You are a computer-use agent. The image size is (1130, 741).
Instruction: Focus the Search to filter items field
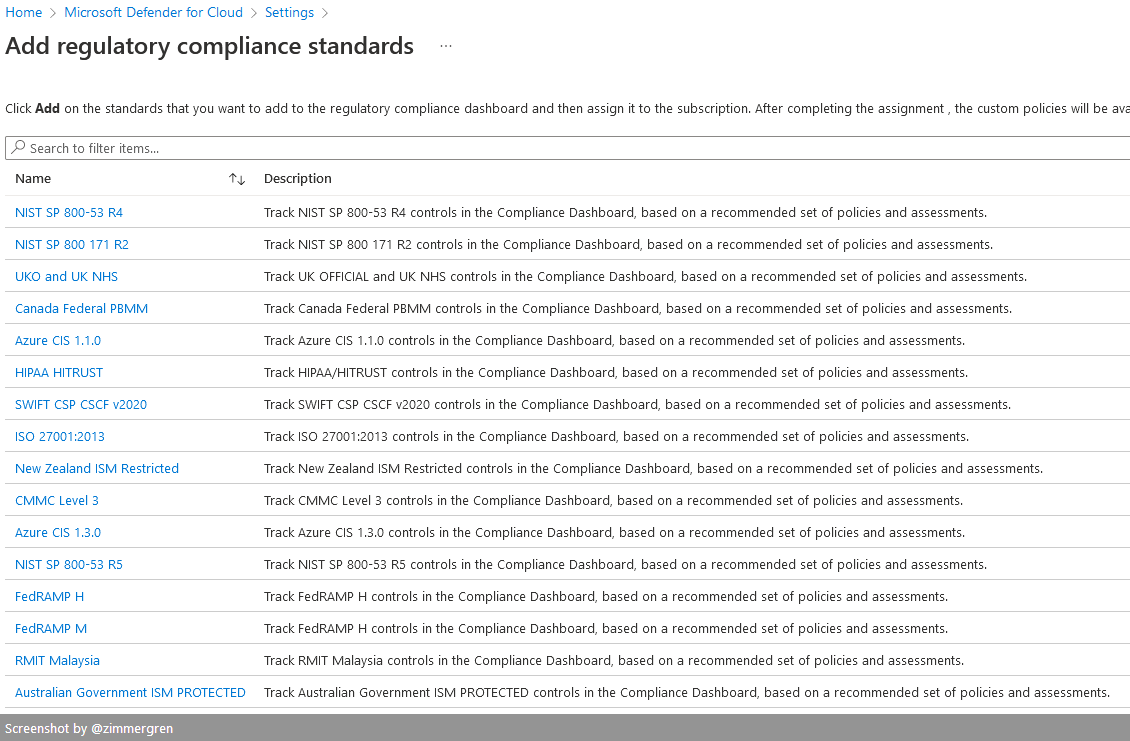(570, 148)
